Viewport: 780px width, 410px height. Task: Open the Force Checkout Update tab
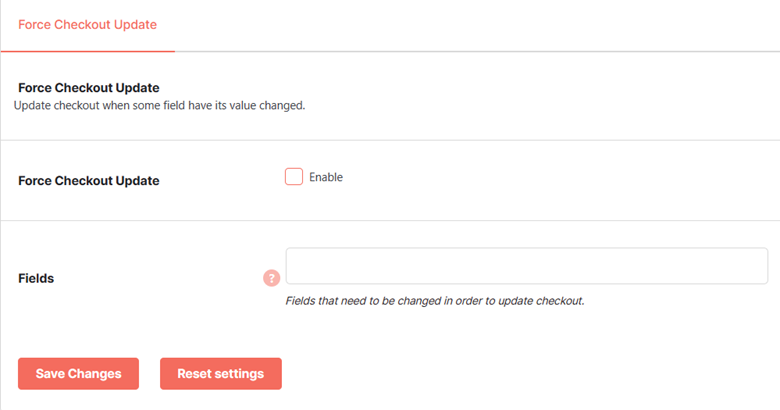click(x=88, y=25)
